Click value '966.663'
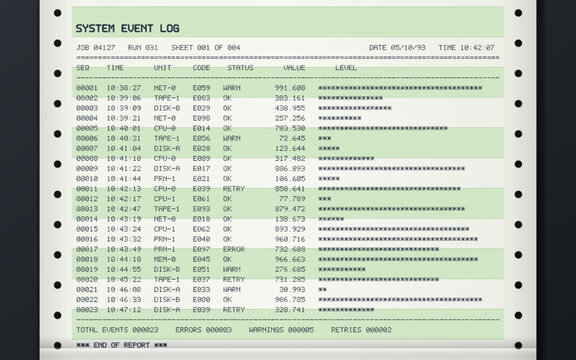This screenshot has height=360, width=576. point(290,259)
